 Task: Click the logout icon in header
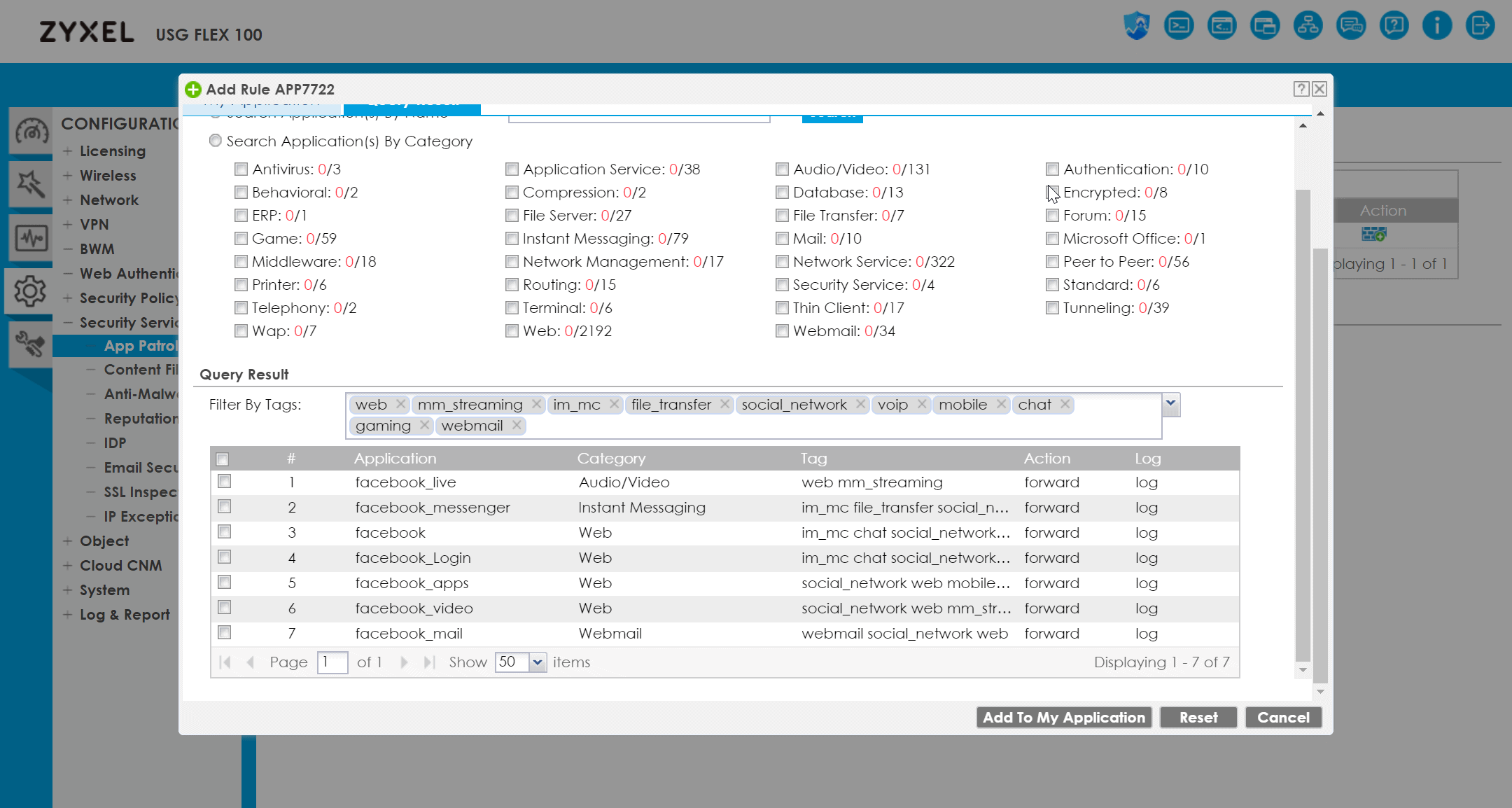pyautogui.click(x=1480, y=27)
